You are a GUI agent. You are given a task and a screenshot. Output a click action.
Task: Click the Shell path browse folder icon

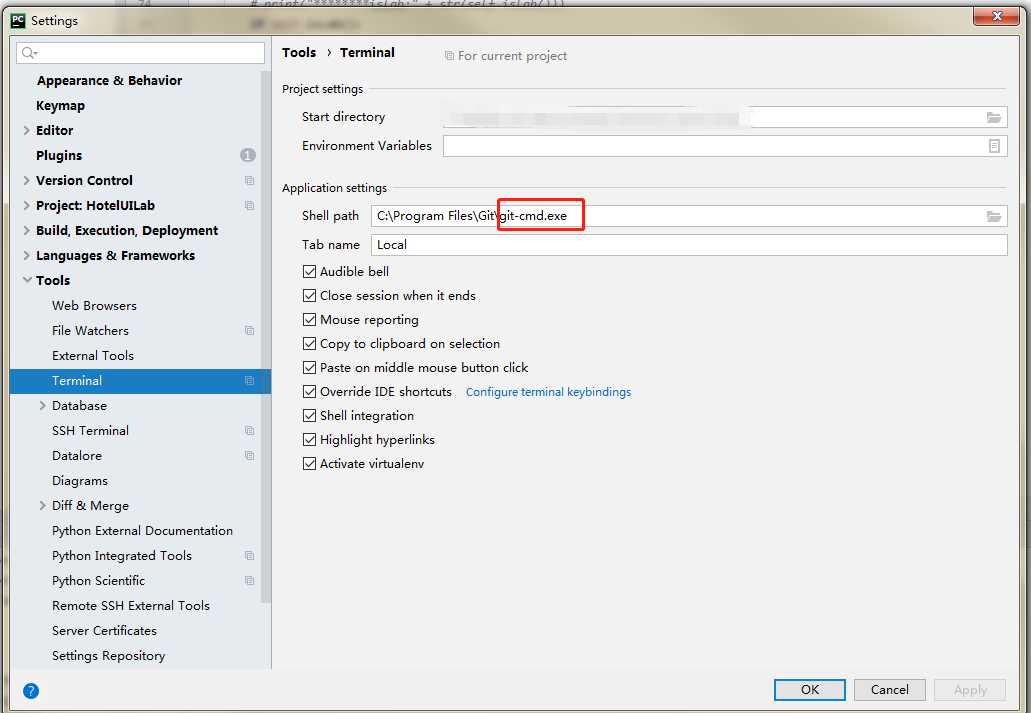click(x=993, y=216)
